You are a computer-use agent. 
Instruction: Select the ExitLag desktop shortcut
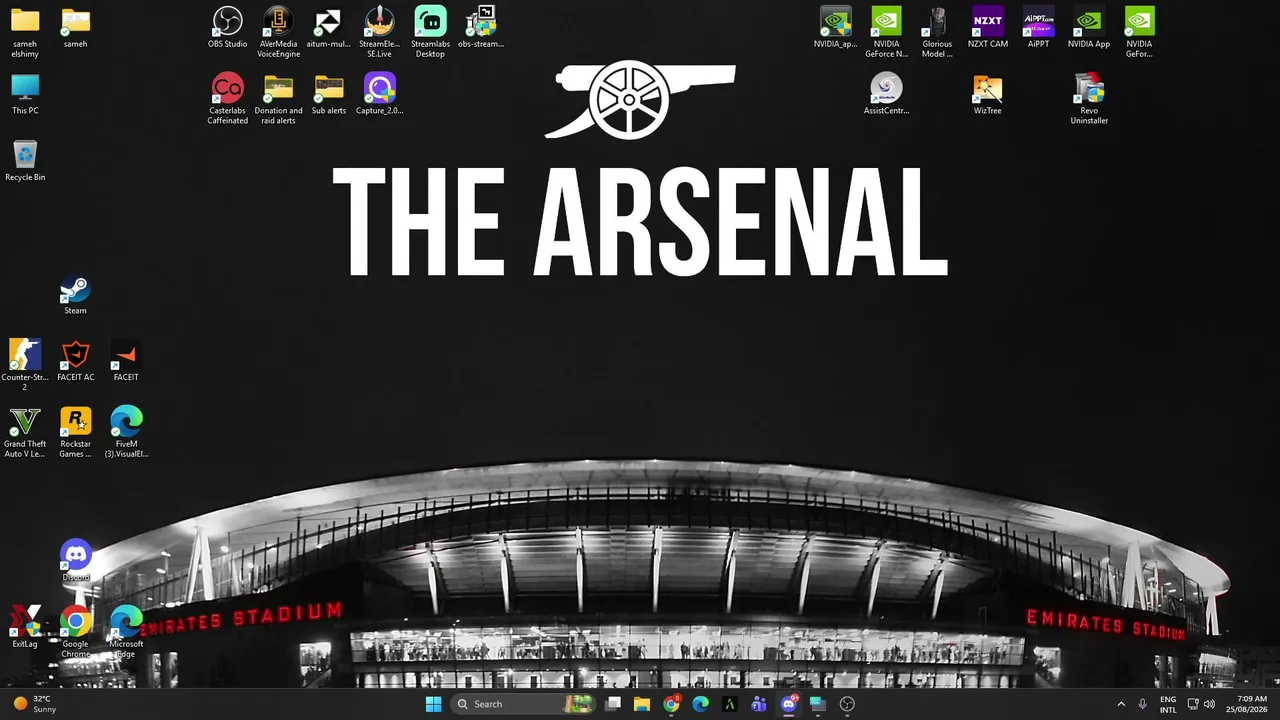click(x=25, y=628)
